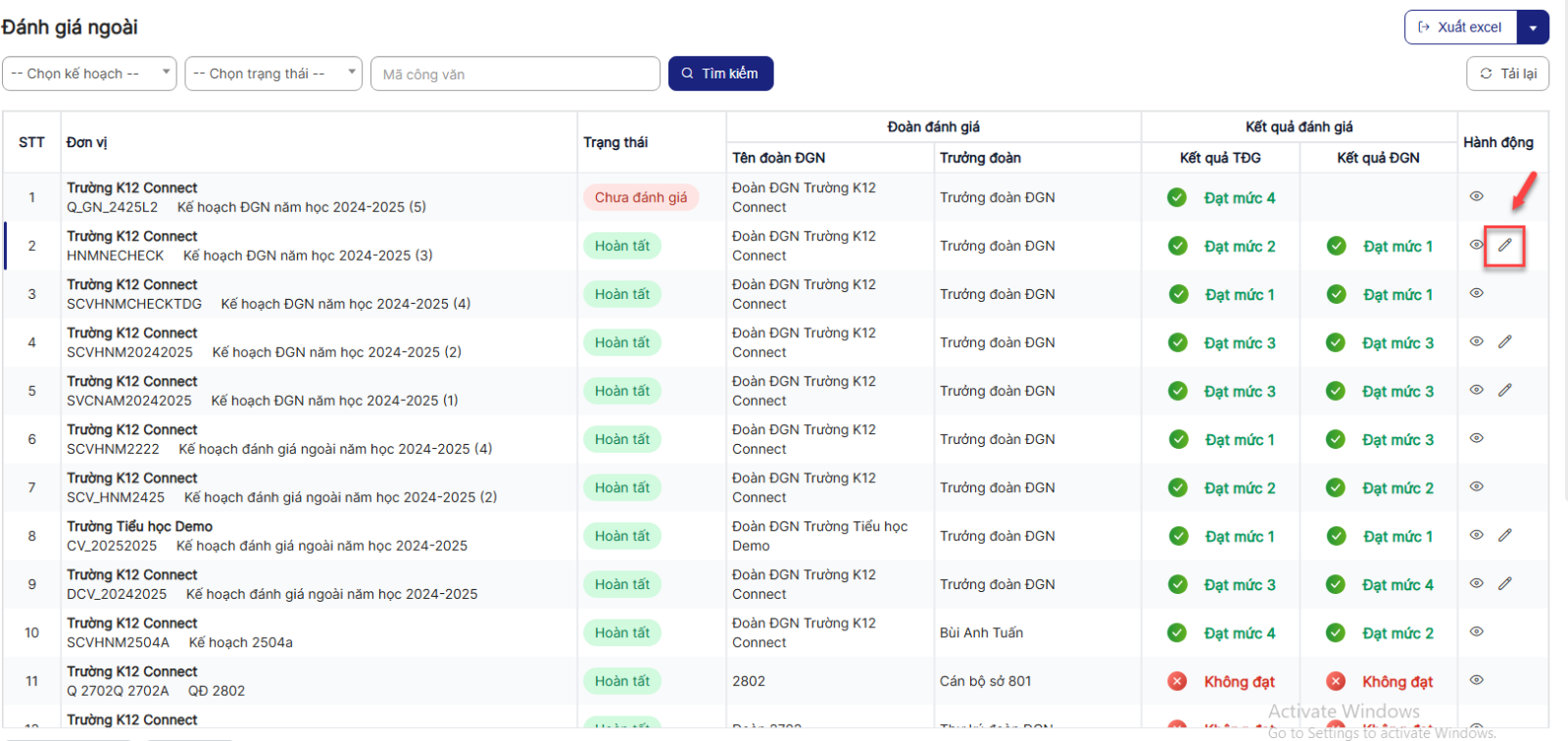Click pencil icon for row 9 DCV_20242025

[x=1504, y=583]
